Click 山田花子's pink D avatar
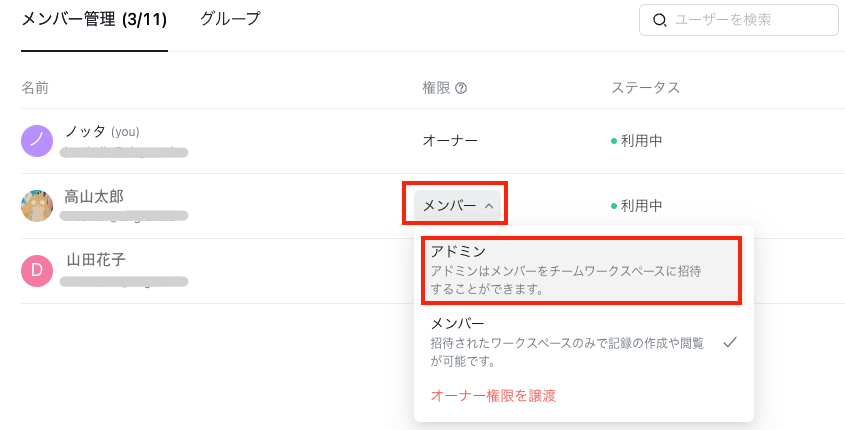The width and height of the screenshot is (845, 430). [37, 271]
